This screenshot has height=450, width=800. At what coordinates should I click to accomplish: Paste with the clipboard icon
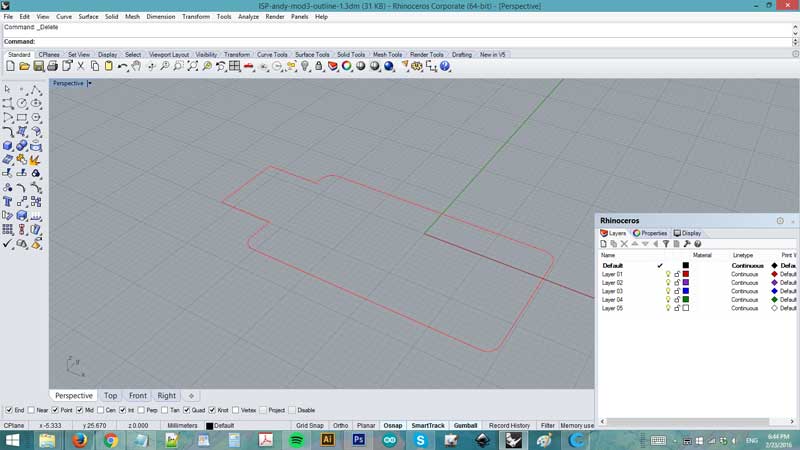(109, 66)
